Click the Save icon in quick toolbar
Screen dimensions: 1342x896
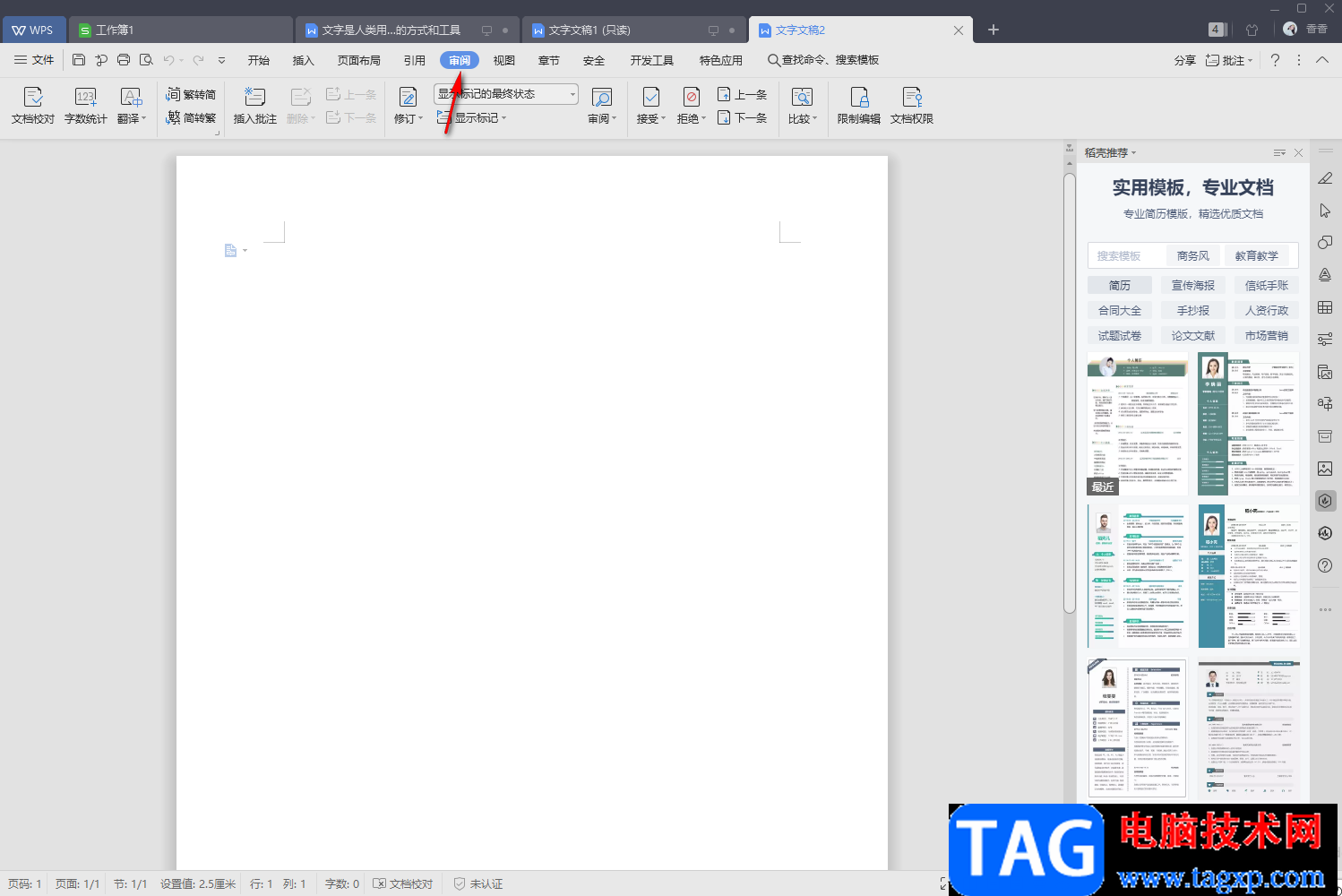coord(79,60)
